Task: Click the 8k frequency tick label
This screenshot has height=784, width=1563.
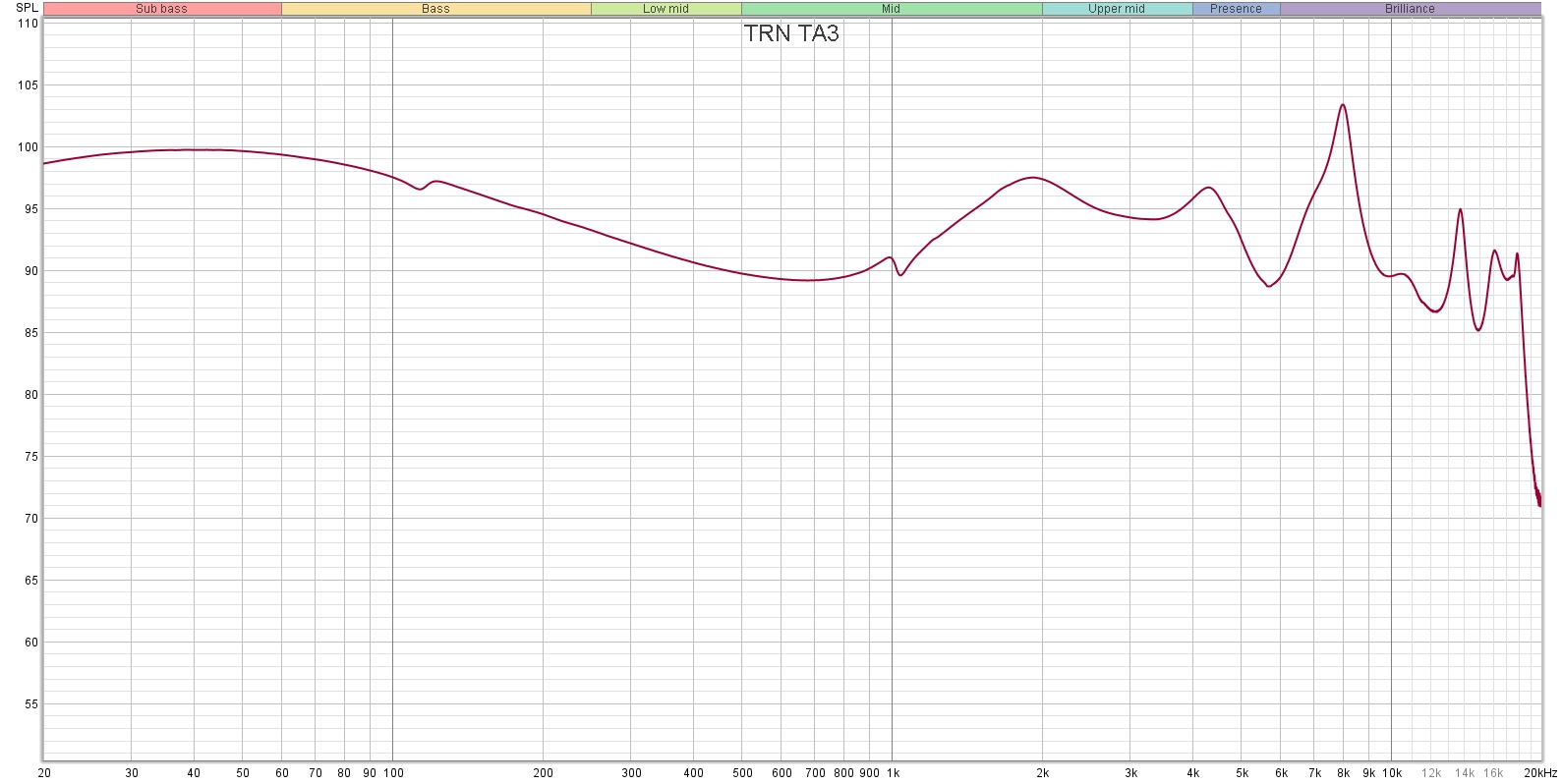Action: (x=1344, y=773)
